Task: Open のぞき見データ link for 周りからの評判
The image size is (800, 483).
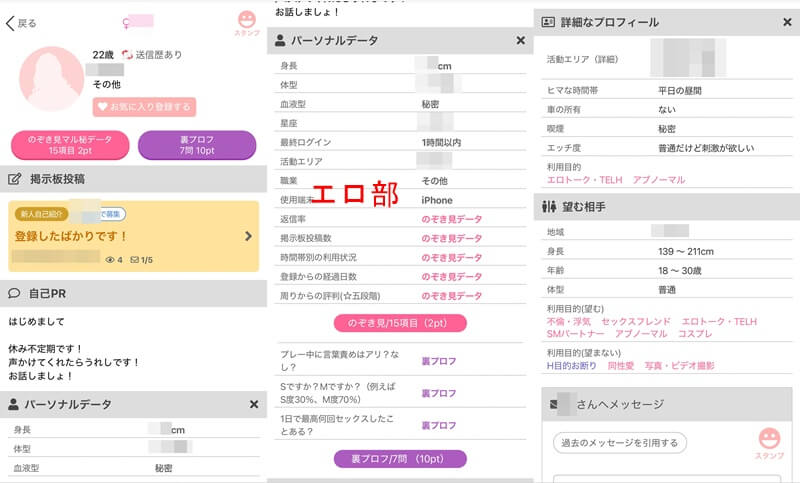Action: click(x=452, y=296)
